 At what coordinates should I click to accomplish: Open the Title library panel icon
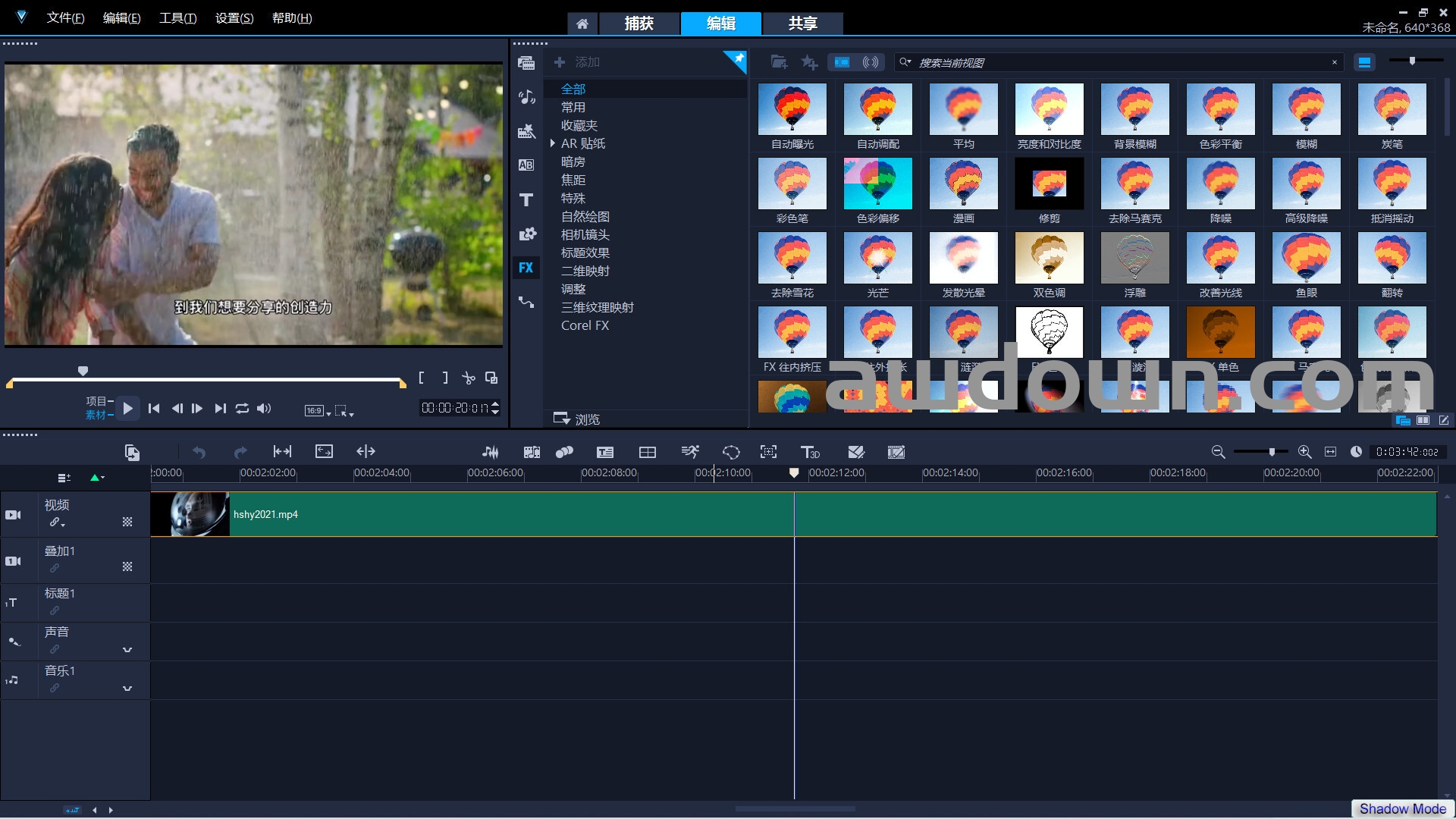coord(526,200)
